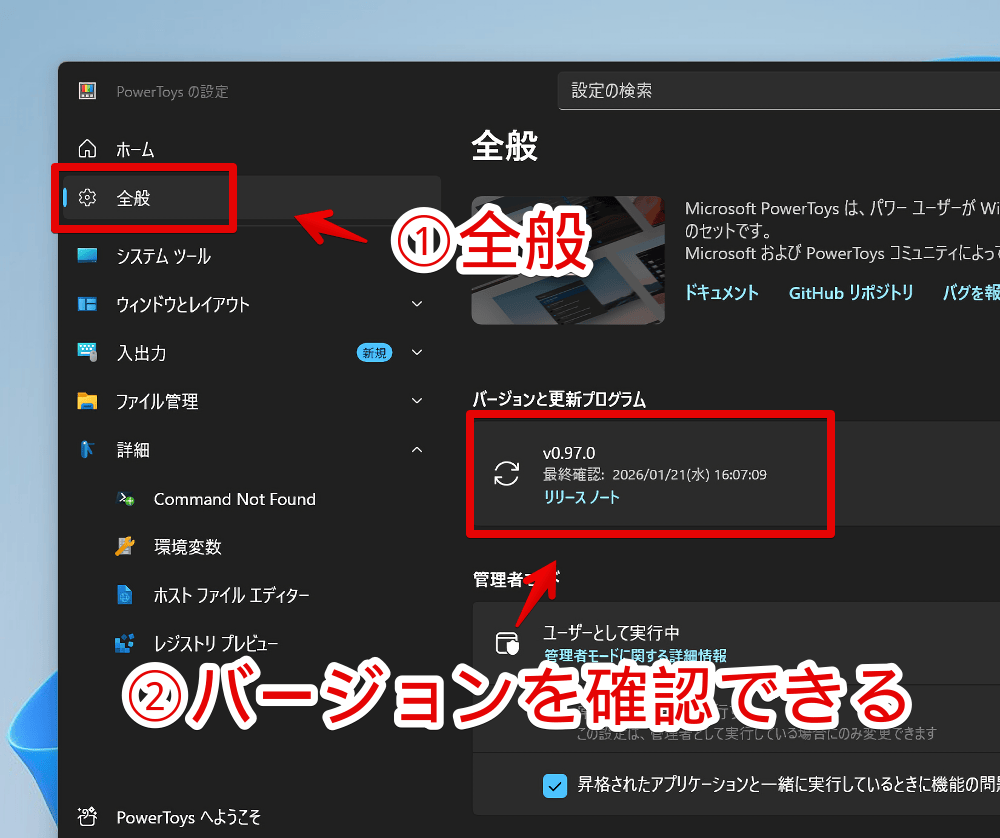This screenshot has height=838, width=1000.
Task: Open the GitHub リポジトリ link
Action: 851,293
